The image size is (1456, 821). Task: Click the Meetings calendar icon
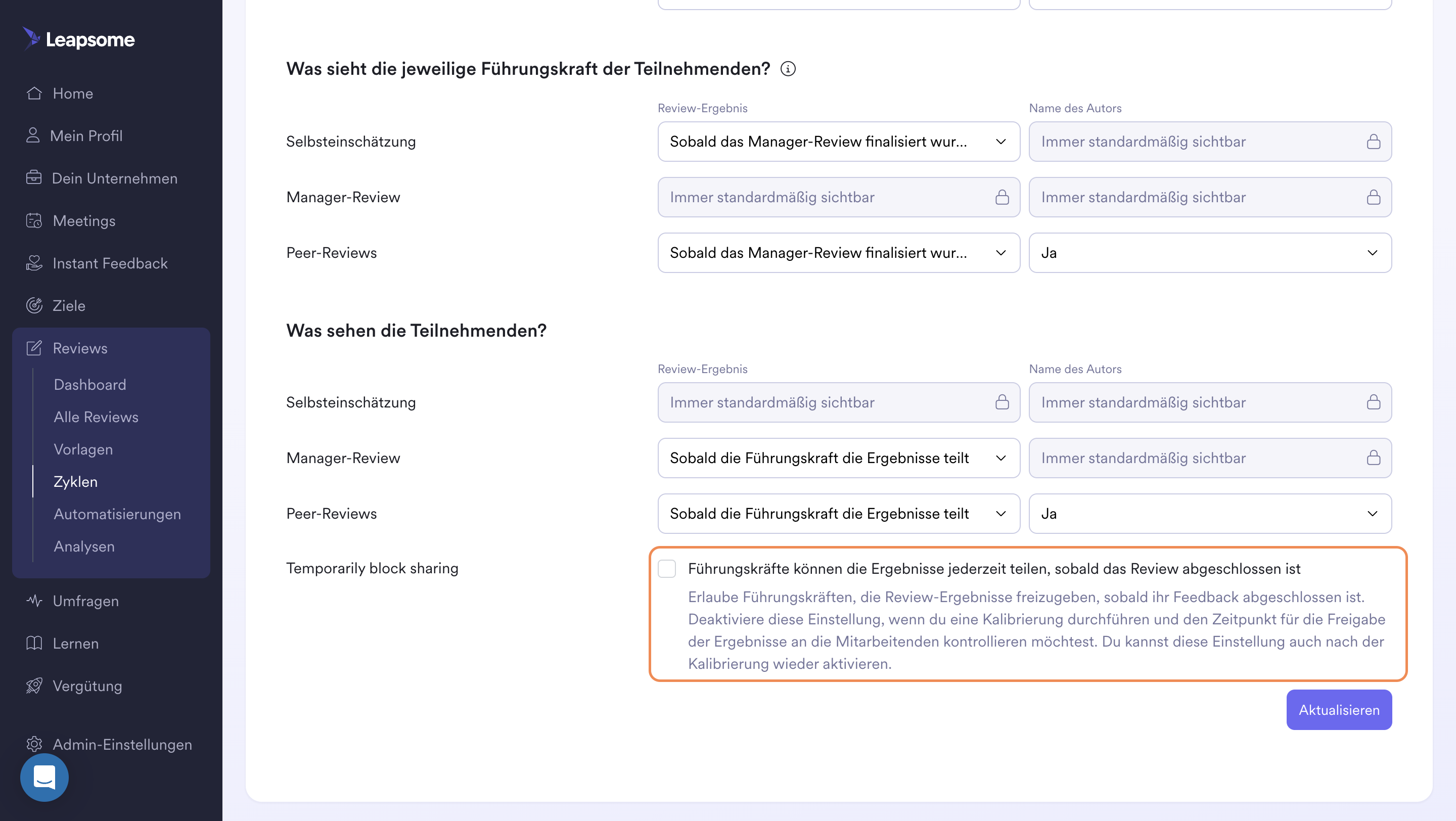coord(34,220)
